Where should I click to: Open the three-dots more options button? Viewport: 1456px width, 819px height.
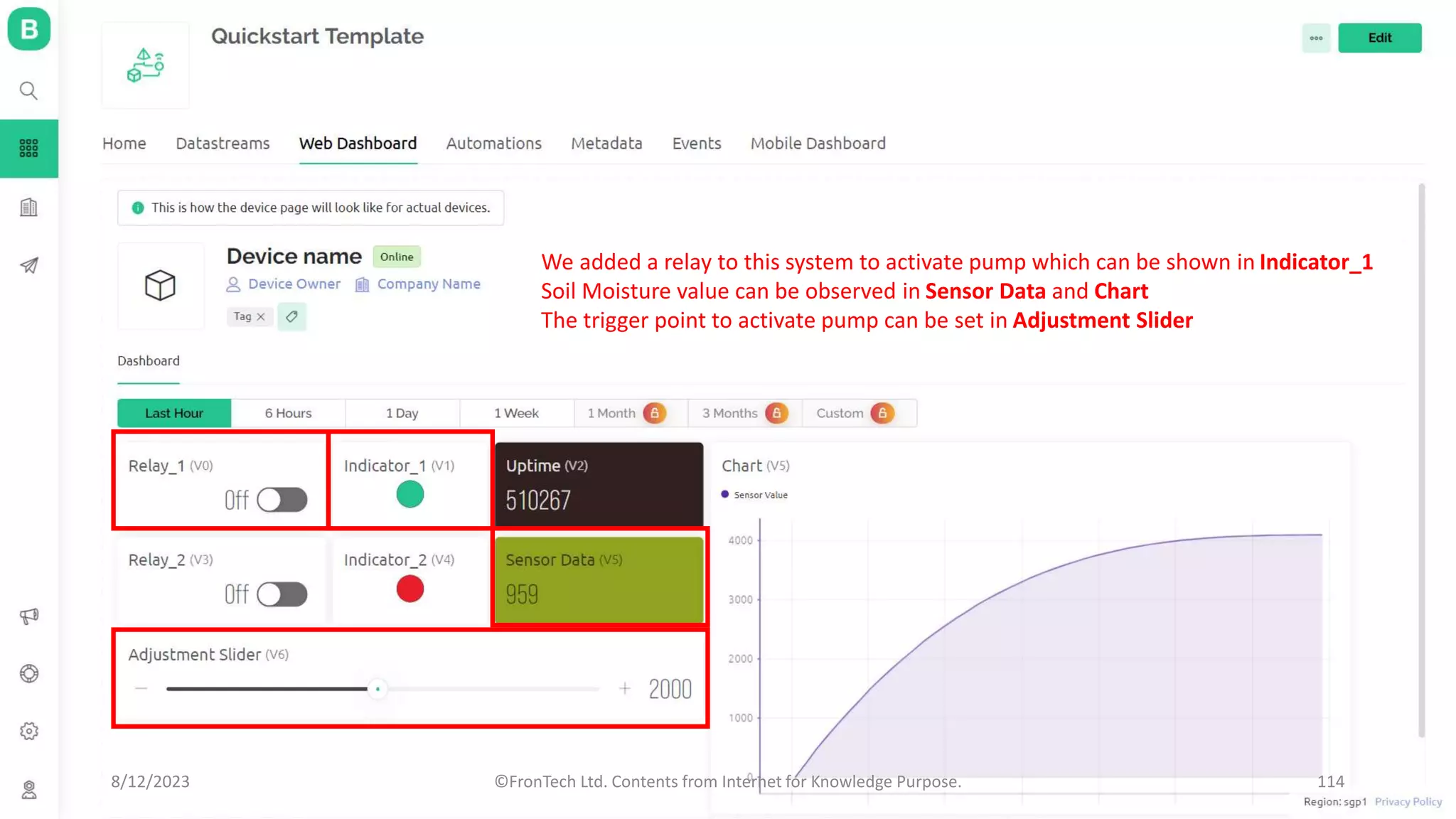coord(1316,38)
